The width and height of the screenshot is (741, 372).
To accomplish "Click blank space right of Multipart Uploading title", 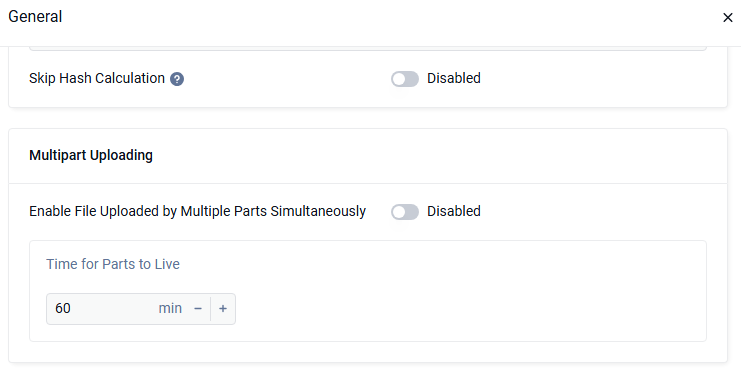I will tap(437, 156).
